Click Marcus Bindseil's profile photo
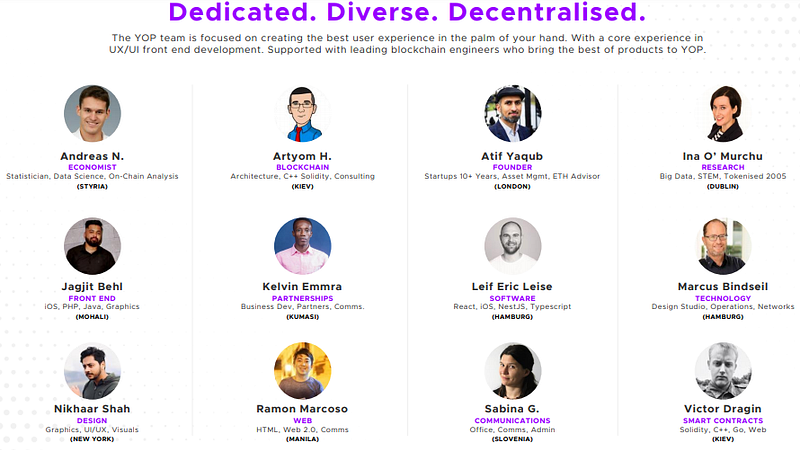The height and width of the screenshot is (450, 800). (723, 246)
